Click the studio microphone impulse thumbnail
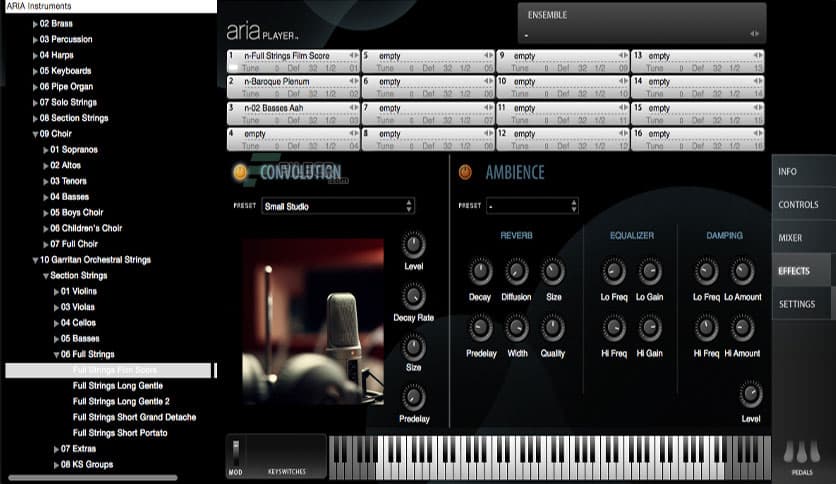 [313, 321]
